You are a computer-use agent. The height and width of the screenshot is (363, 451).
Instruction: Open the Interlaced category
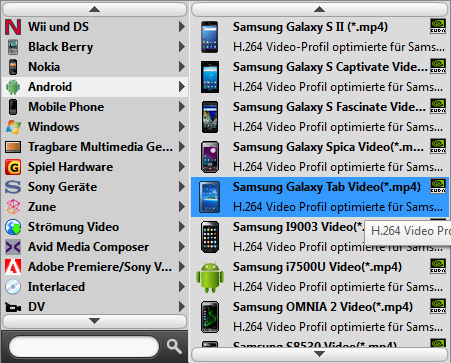[95, 287]
